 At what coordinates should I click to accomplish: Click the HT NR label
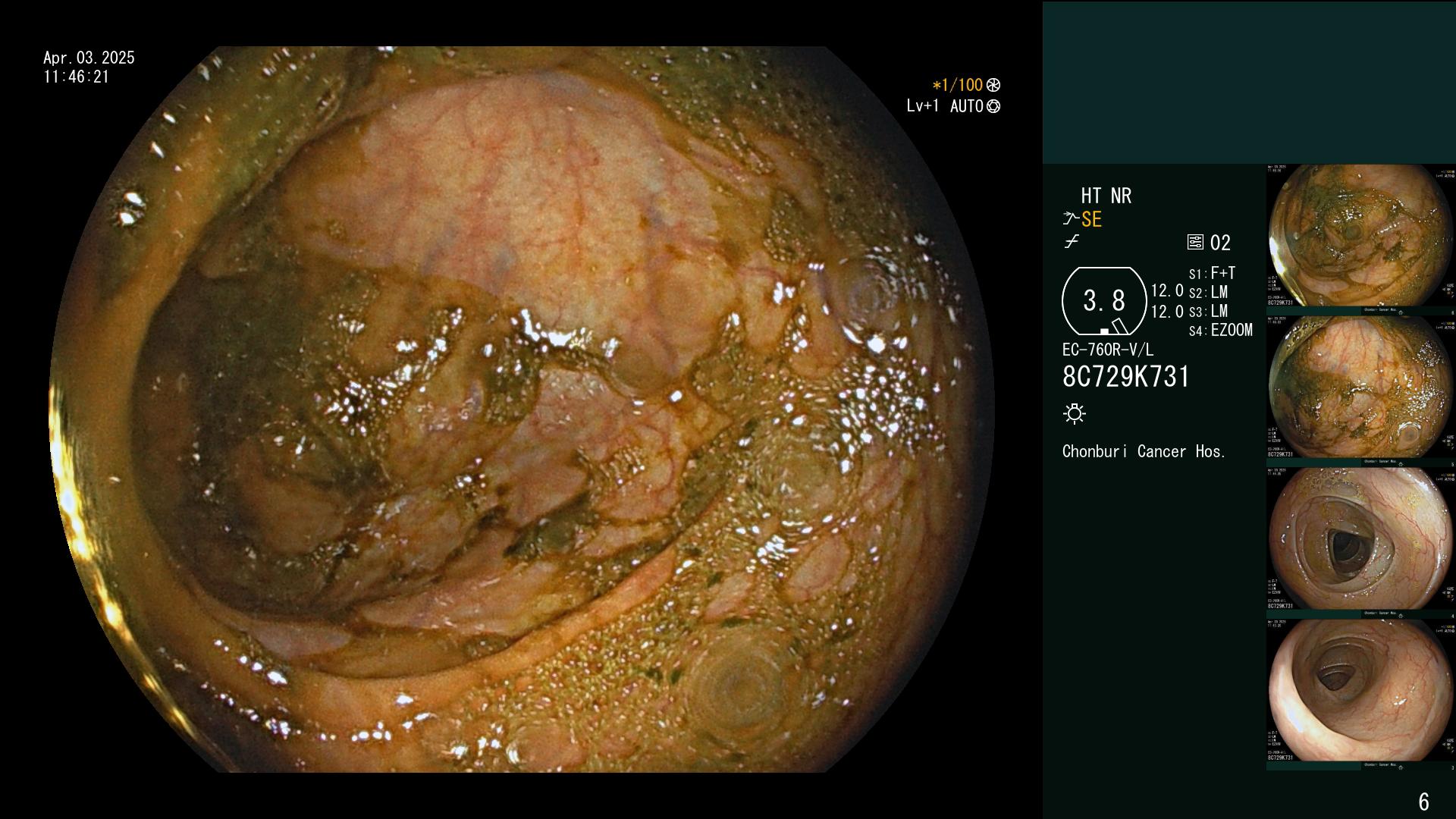point(1106,196)
